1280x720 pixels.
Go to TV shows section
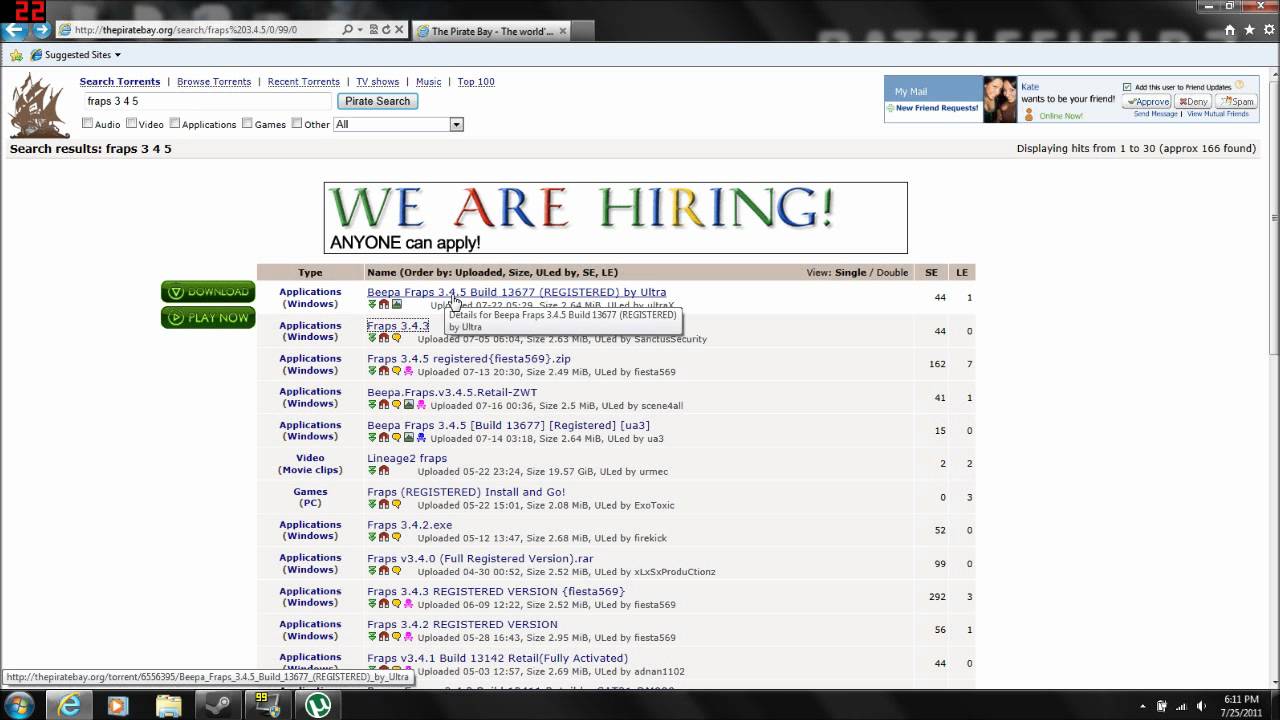[378, 82]
